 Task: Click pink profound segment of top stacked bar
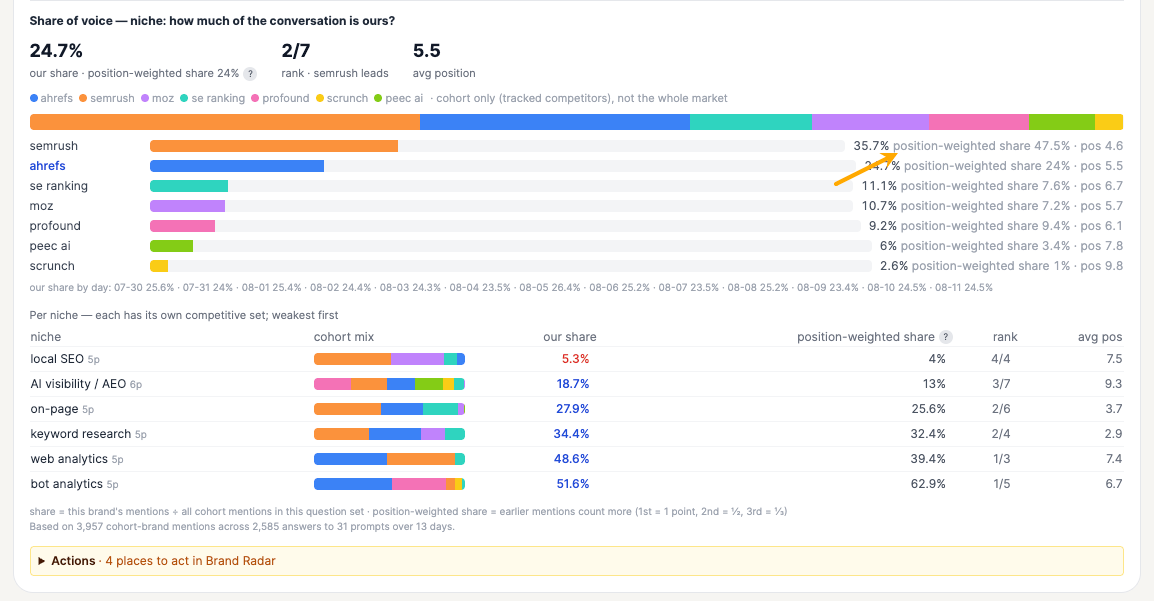coord(979,122)
